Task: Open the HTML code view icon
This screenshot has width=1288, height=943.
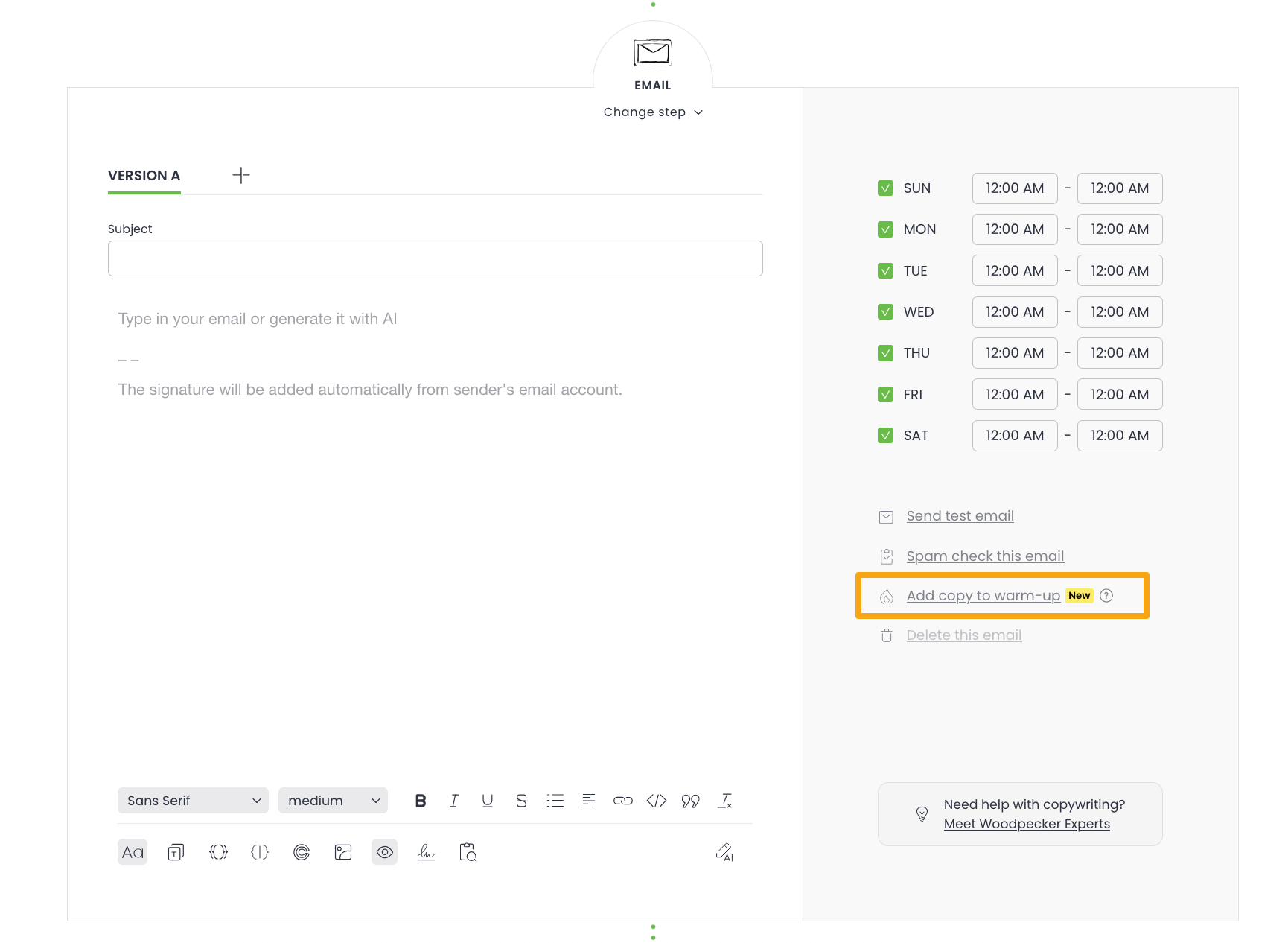Action: 657,801
